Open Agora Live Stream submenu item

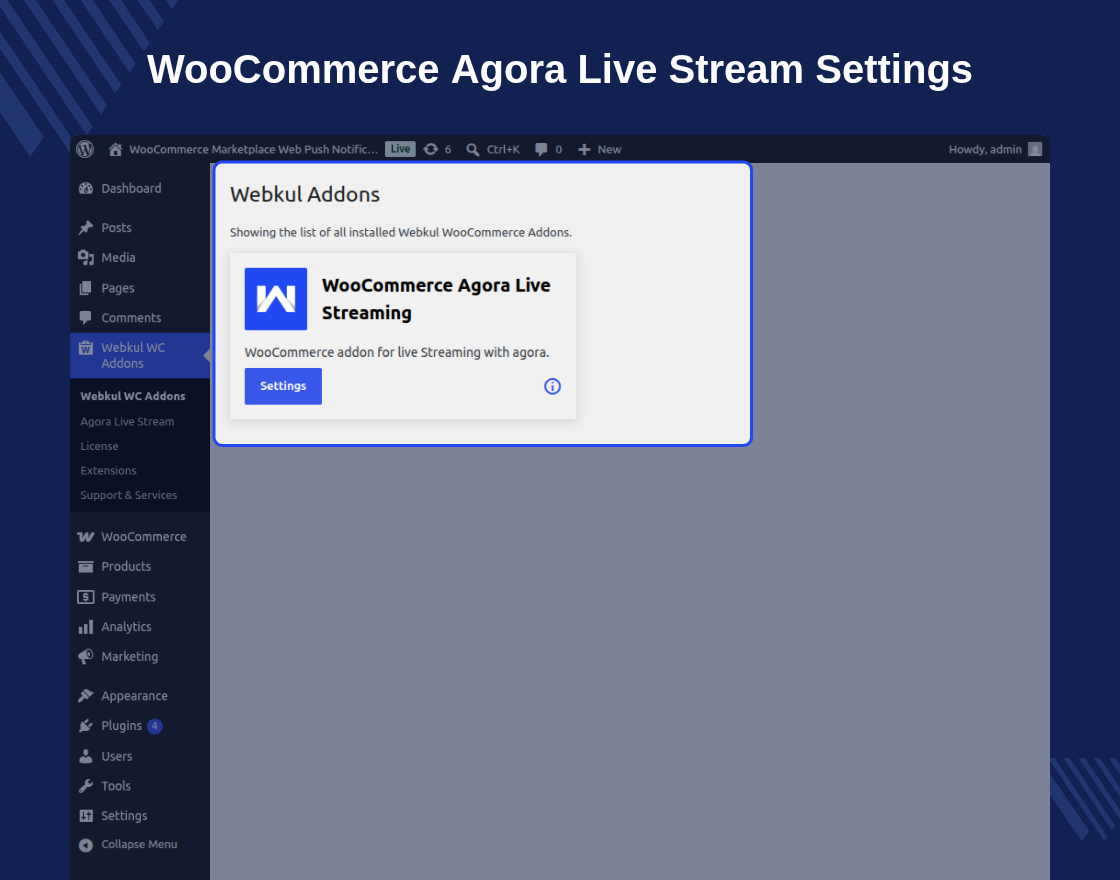tap(127, 421)
